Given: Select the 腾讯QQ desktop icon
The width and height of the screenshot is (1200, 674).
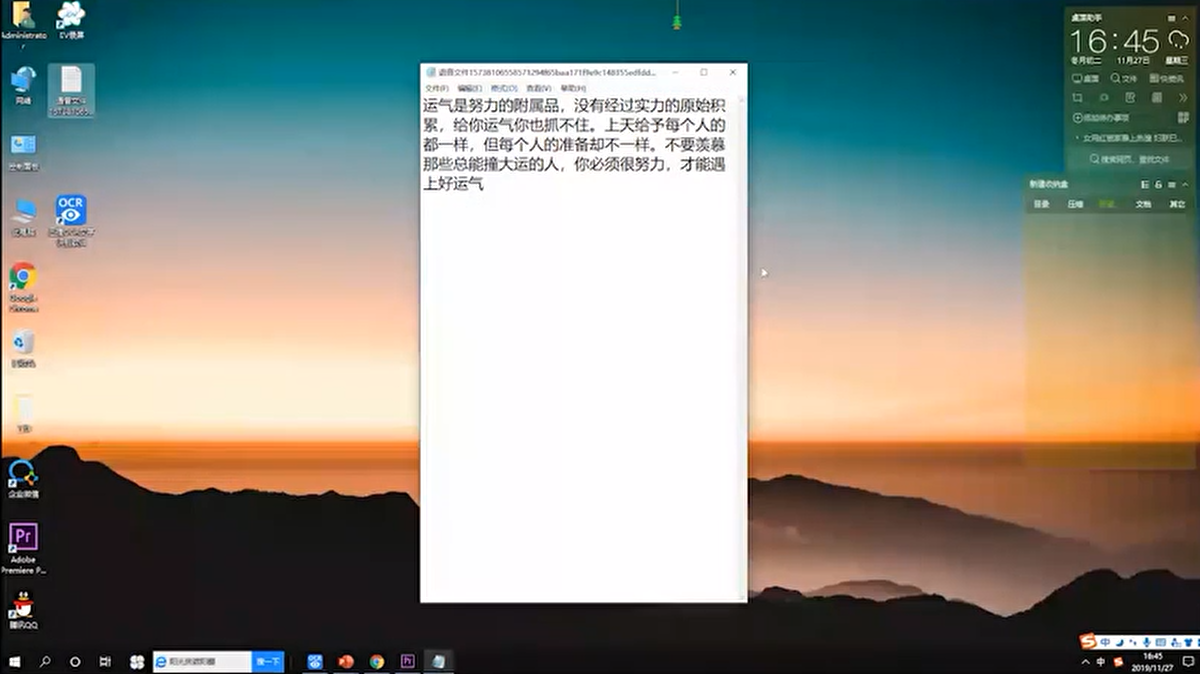Looking at the screenshot, I should click(23, 610).
